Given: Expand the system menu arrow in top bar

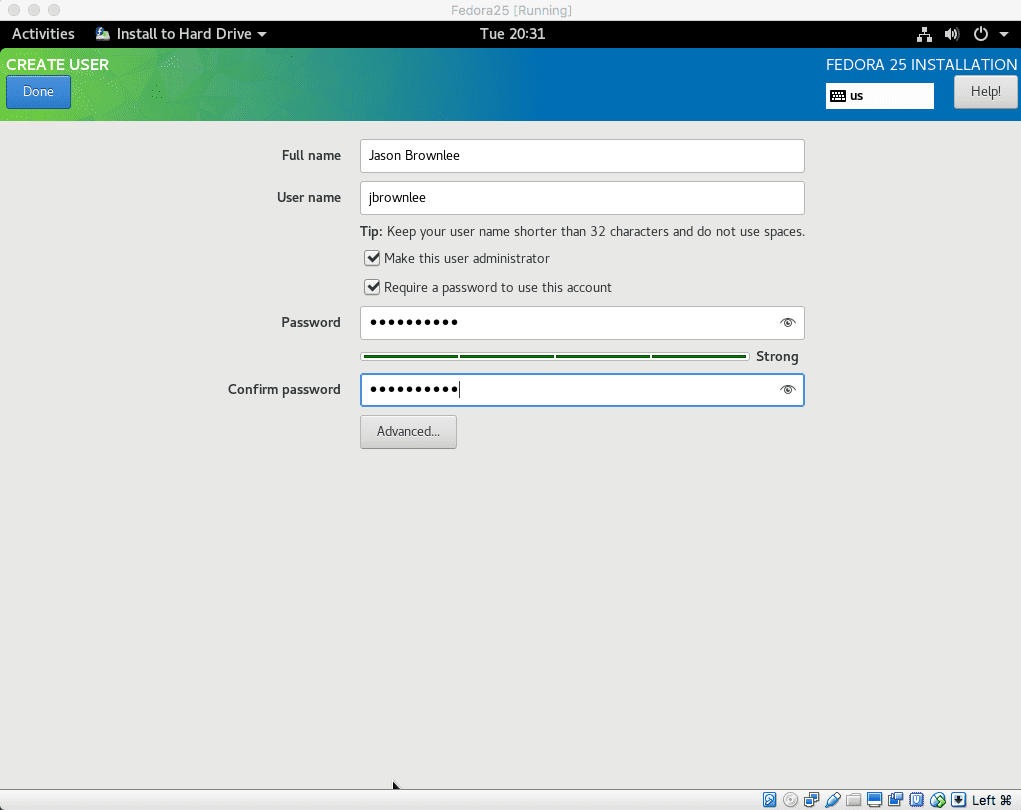Looking at the screenshot, I should 1003,34.
